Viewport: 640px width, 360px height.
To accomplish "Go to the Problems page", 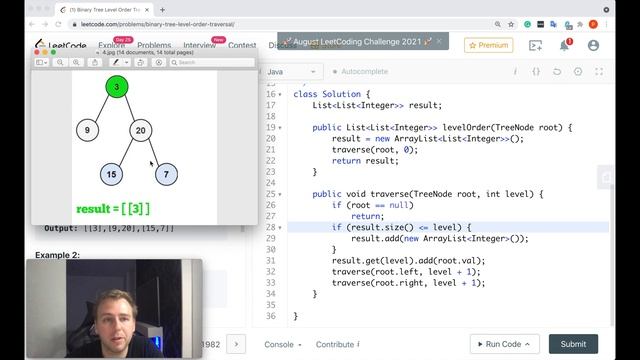I will (x=154, y=45).
